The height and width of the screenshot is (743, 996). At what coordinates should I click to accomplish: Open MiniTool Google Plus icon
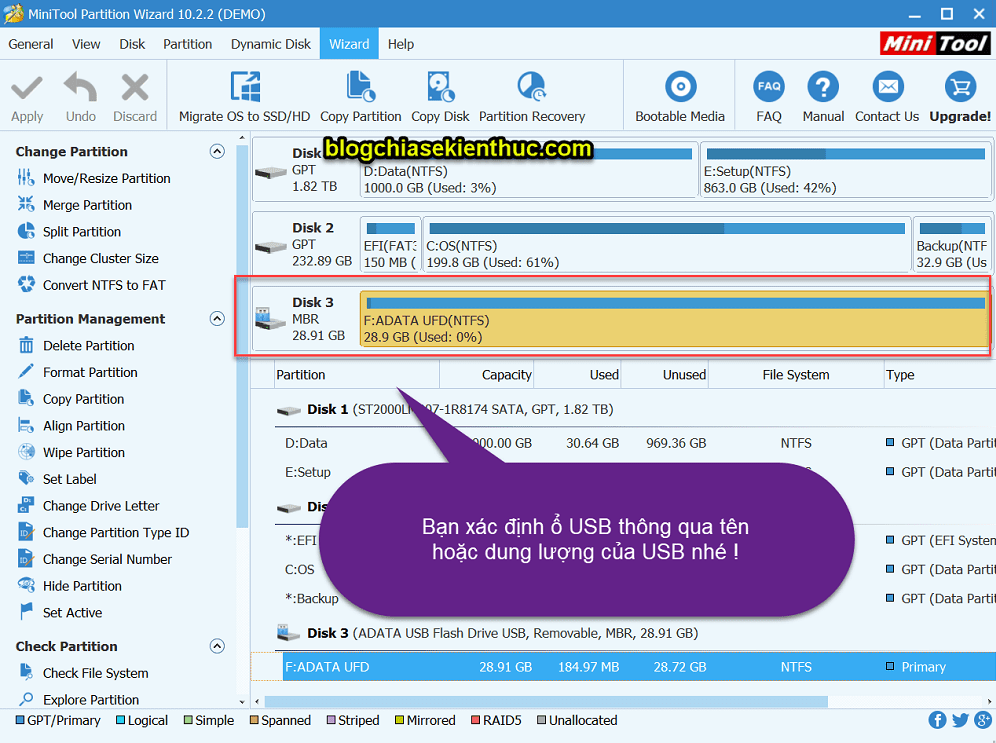tap(983, 720)
